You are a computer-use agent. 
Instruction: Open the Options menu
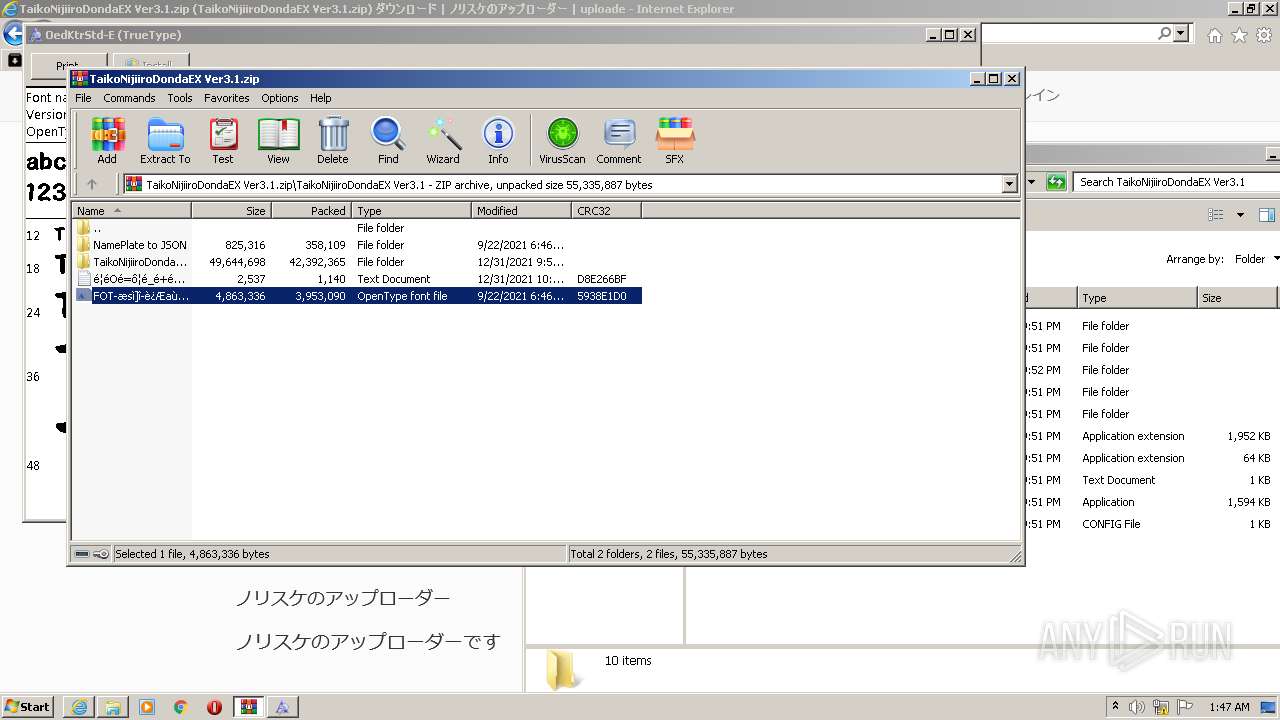click(x=280, y=98)
